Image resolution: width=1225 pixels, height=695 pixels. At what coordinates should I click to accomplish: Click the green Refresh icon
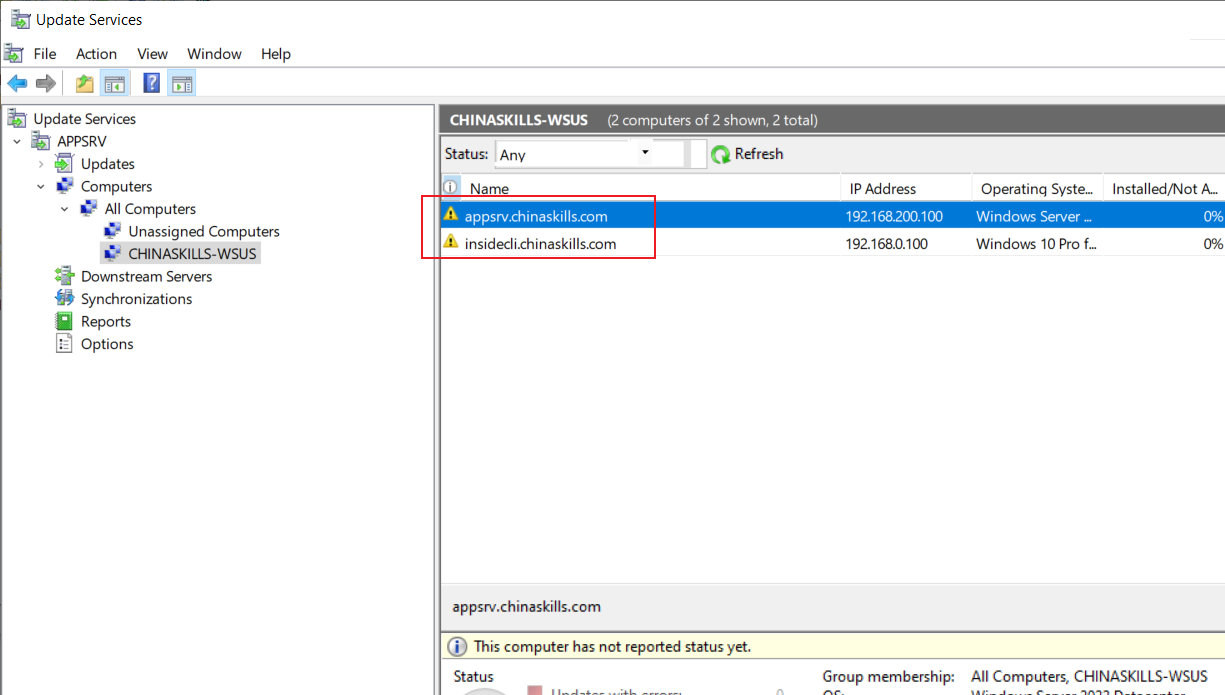point(721,154)
